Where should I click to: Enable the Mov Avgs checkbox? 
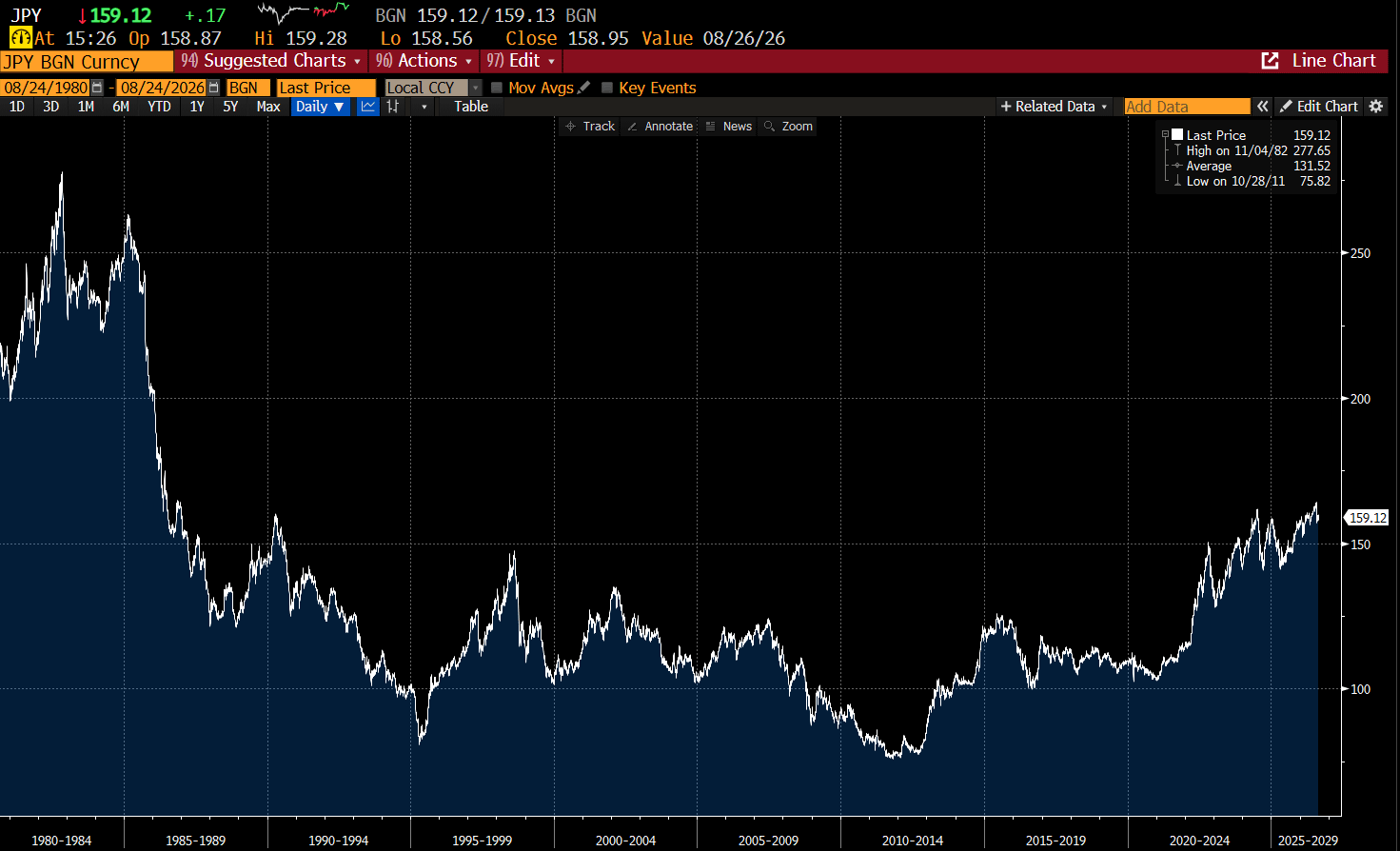(497, 88)
